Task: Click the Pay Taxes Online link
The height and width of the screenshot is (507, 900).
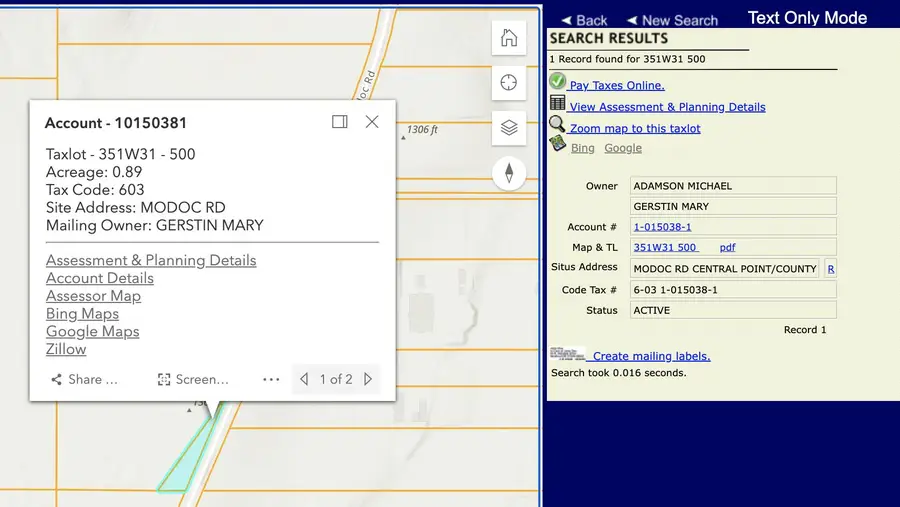Action: tap(617, 86)
